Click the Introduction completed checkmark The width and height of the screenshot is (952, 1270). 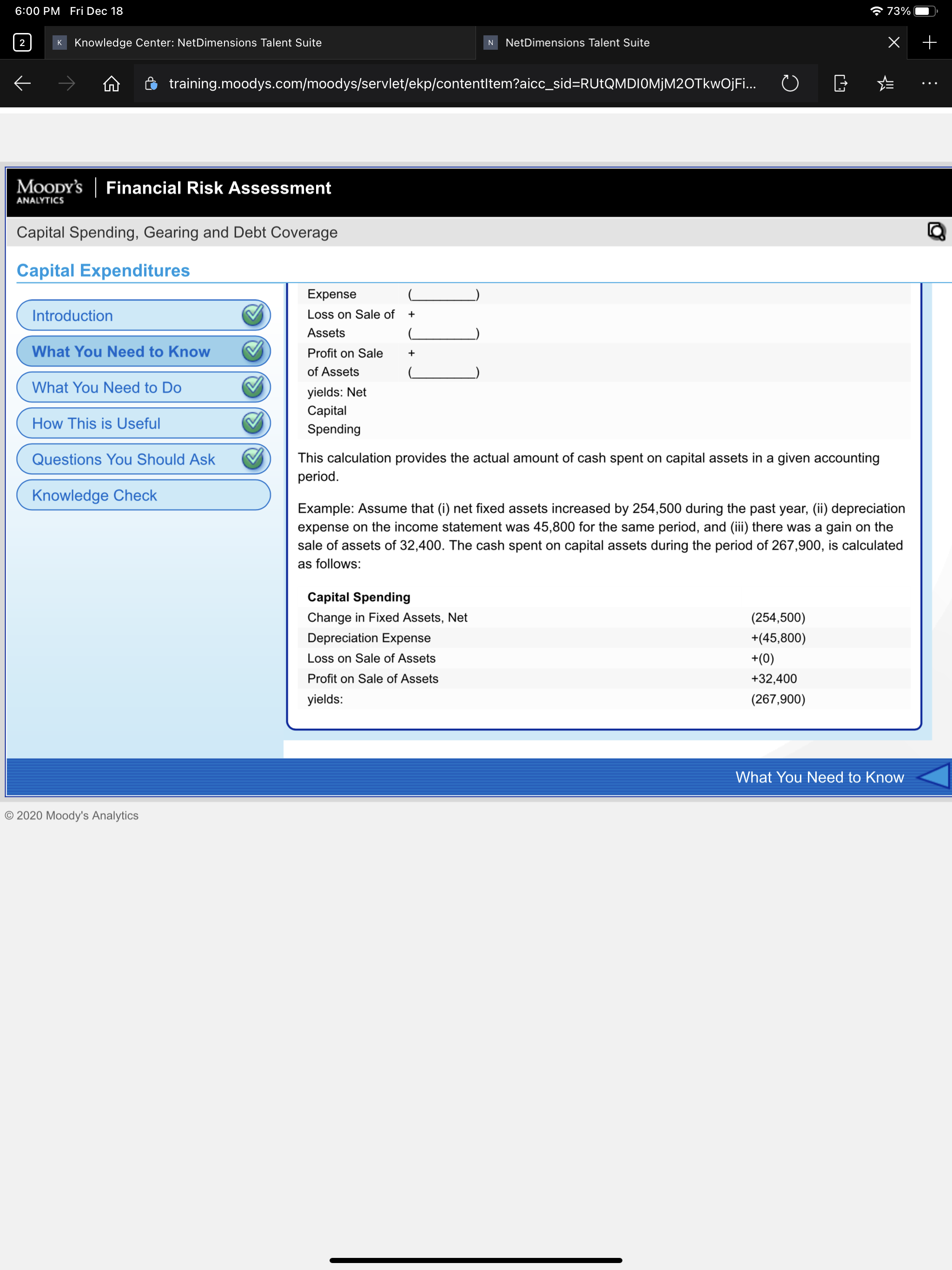(x=252, y=315)
